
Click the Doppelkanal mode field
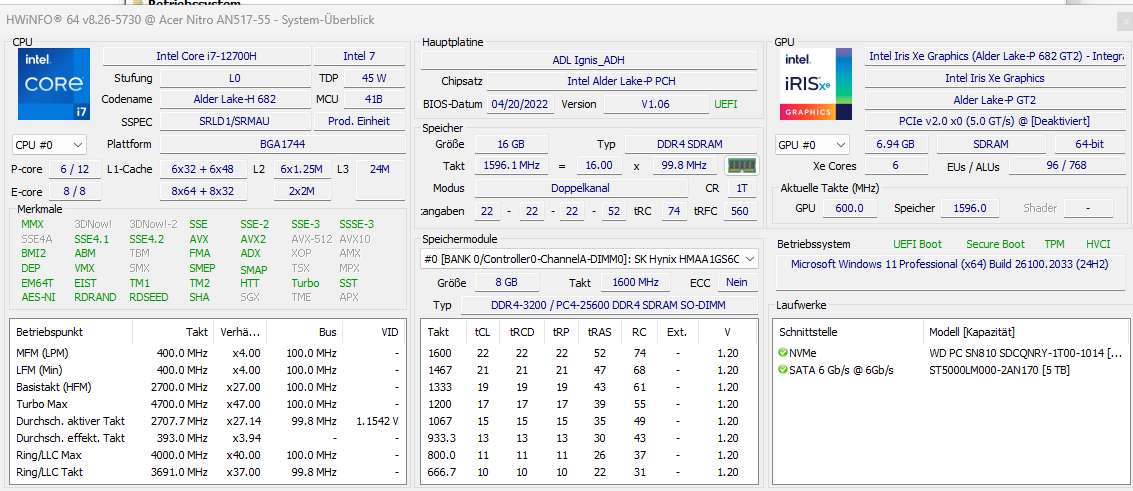pyautogui.click(x=582, y=188)
